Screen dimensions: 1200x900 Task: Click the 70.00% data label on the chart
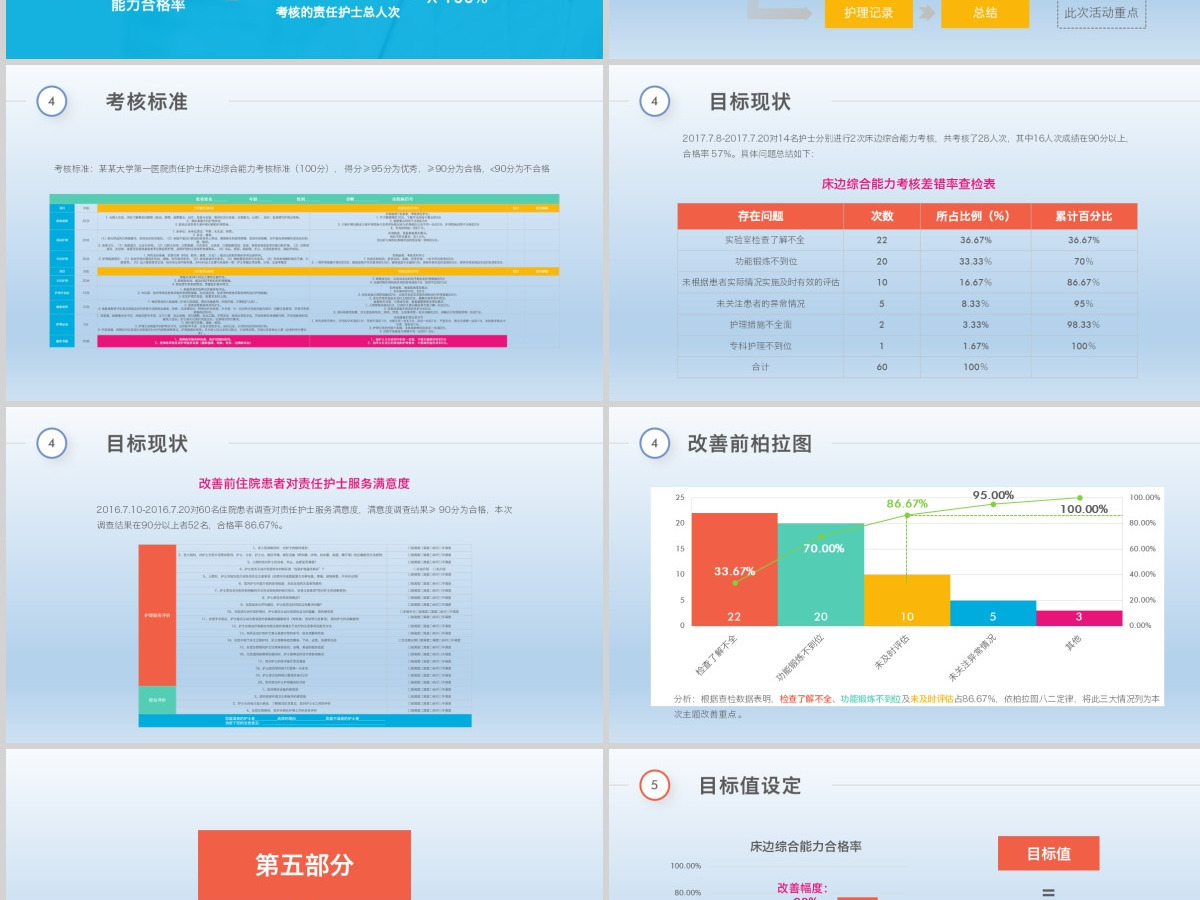pos(823,548)
